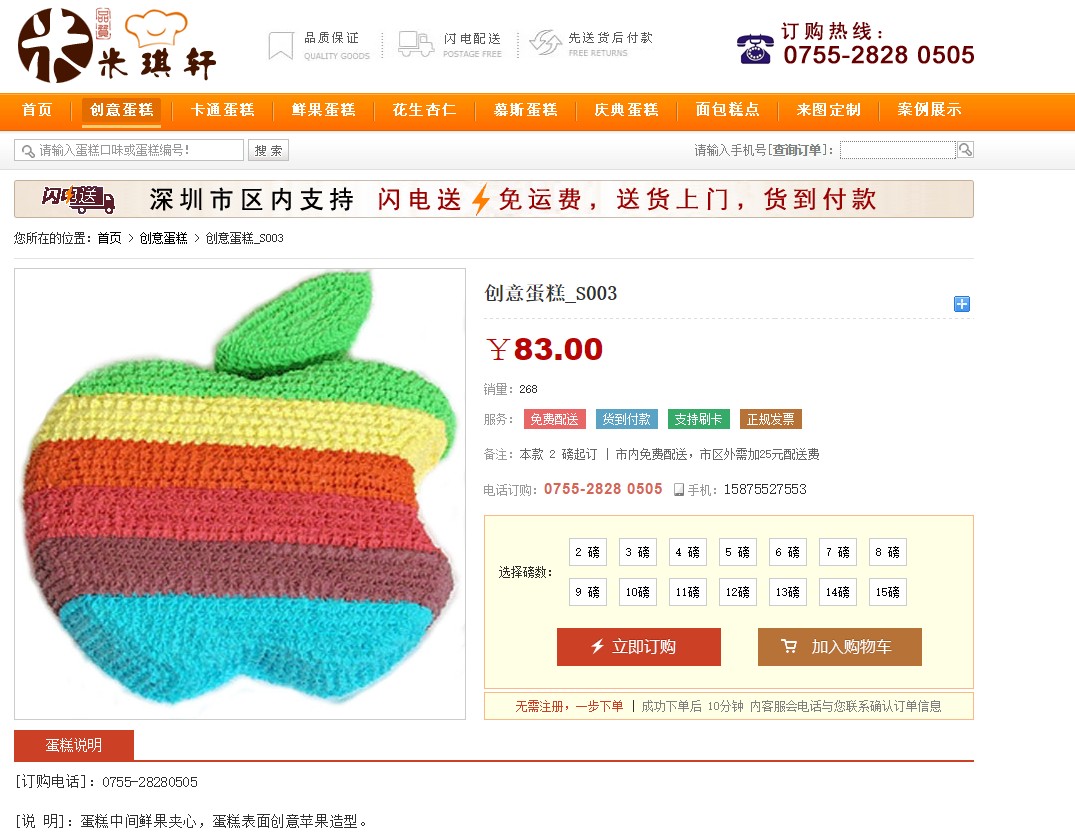
Task: Open the 创意蛋糕 breadcrumb link
Action: pyautogui.click(x=163, y=238)
